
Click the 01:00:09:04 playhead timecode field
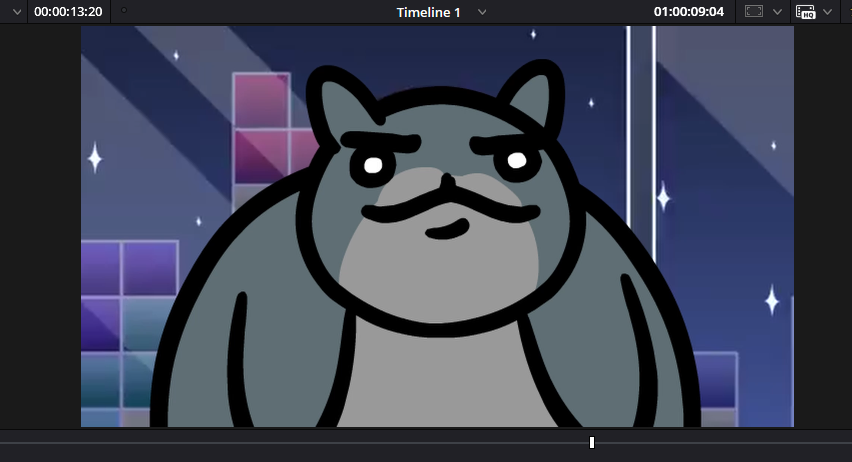(688, 12)
